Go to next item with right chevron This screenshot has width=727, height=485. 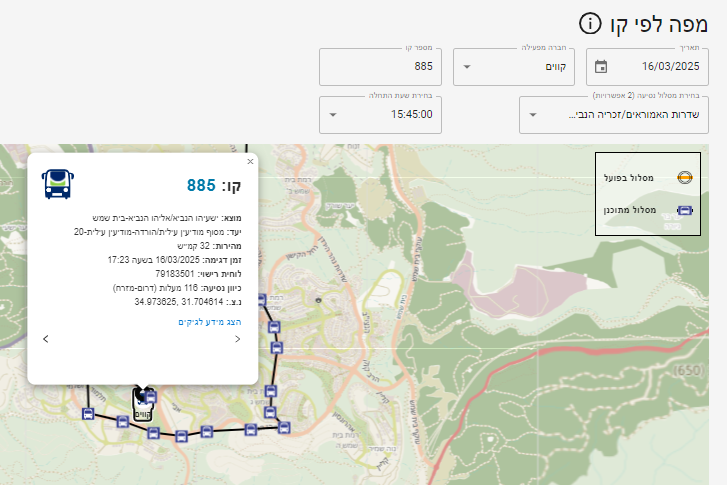(237, 340)
